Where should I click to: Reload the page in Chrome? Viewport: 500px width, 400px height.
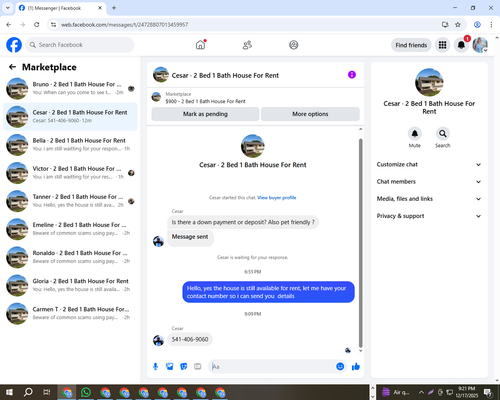[37, 25]
